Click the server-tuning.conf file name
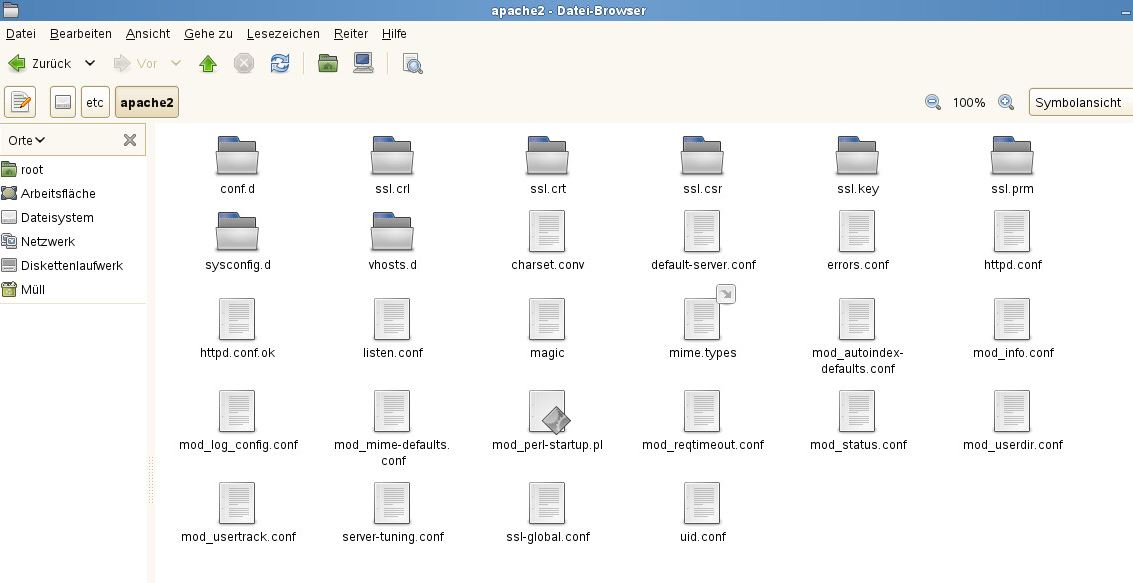Screen dimensions: 1133x583 pyautogui.click(x=393, y=537)
